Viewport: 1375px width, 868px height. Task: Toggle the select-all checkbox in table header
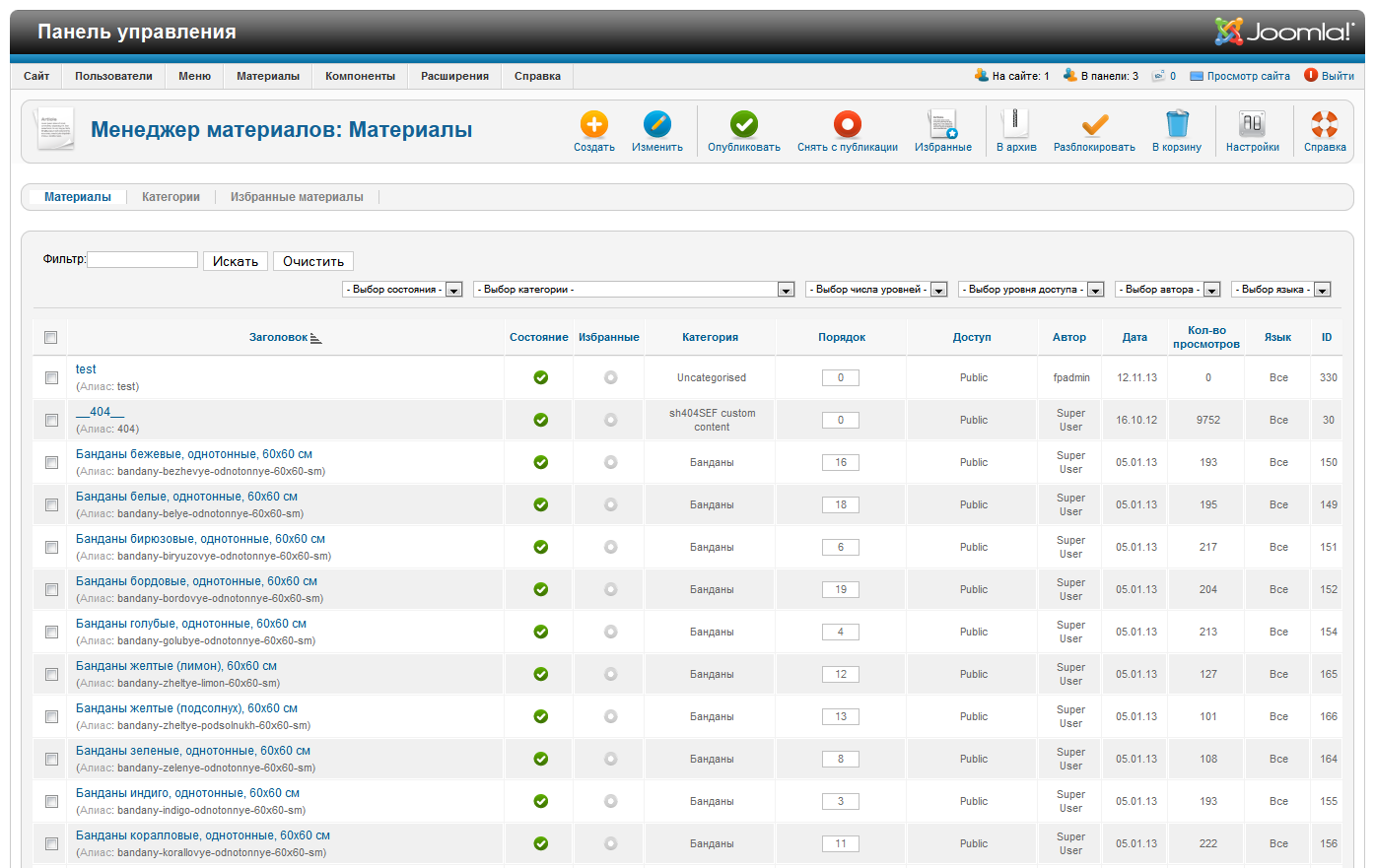[51, 338]
